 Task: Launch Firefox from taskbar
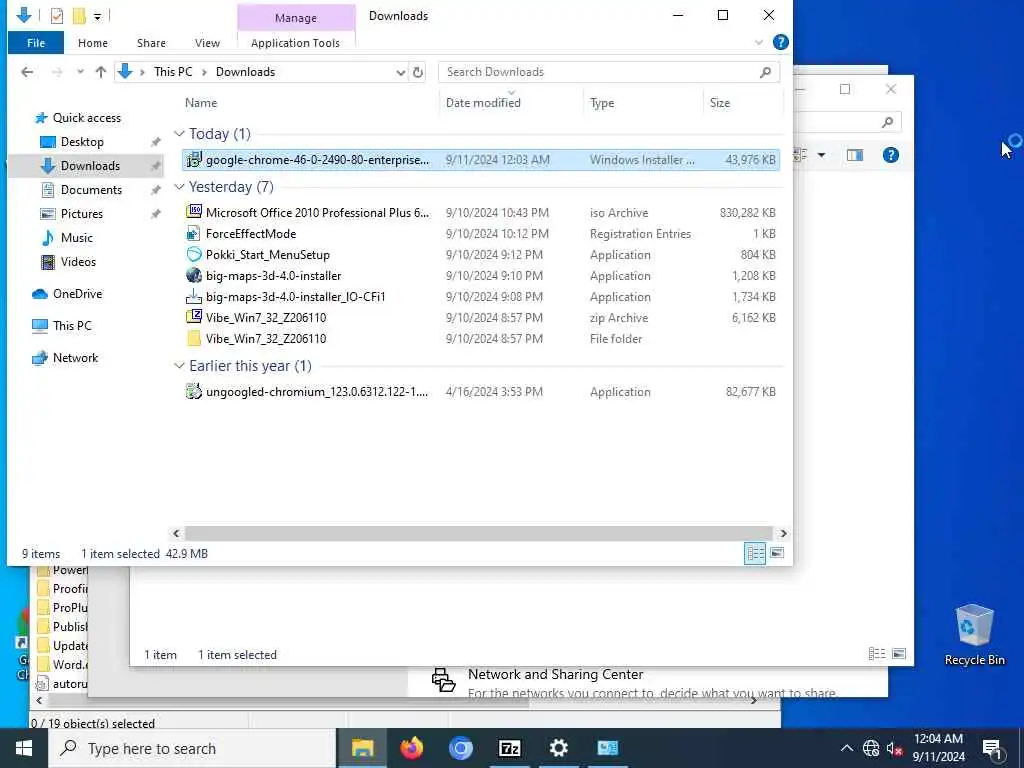coord(411,748)
